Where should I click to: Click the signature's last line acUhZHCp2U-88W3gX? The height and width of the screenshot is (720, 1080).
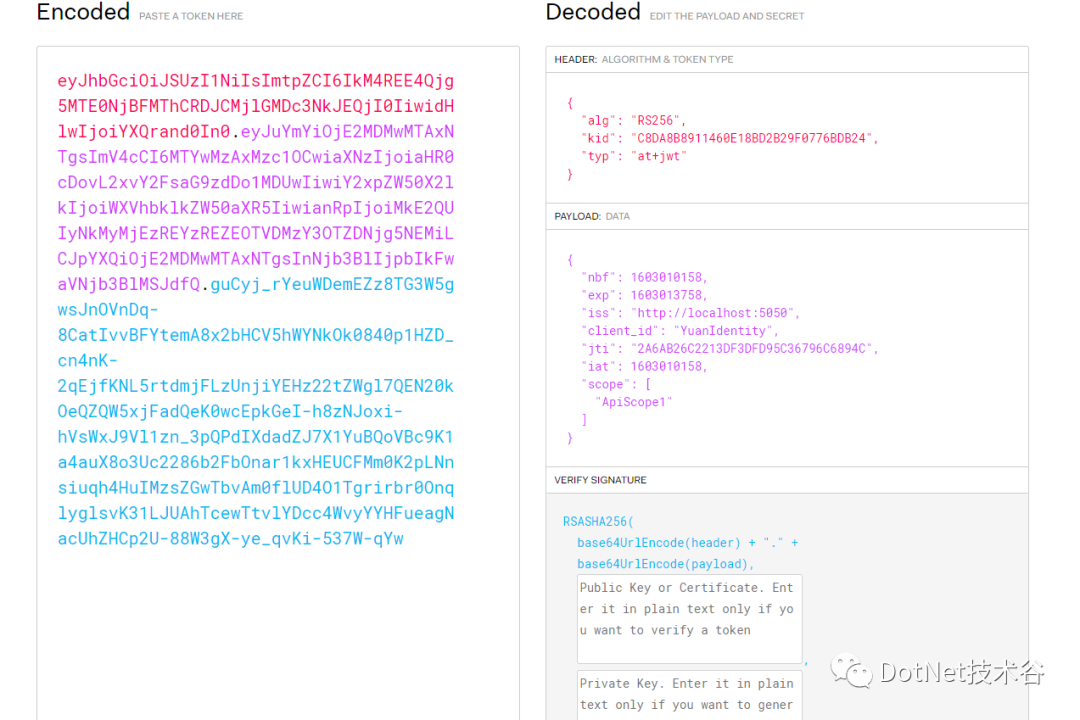pos(231,539)
